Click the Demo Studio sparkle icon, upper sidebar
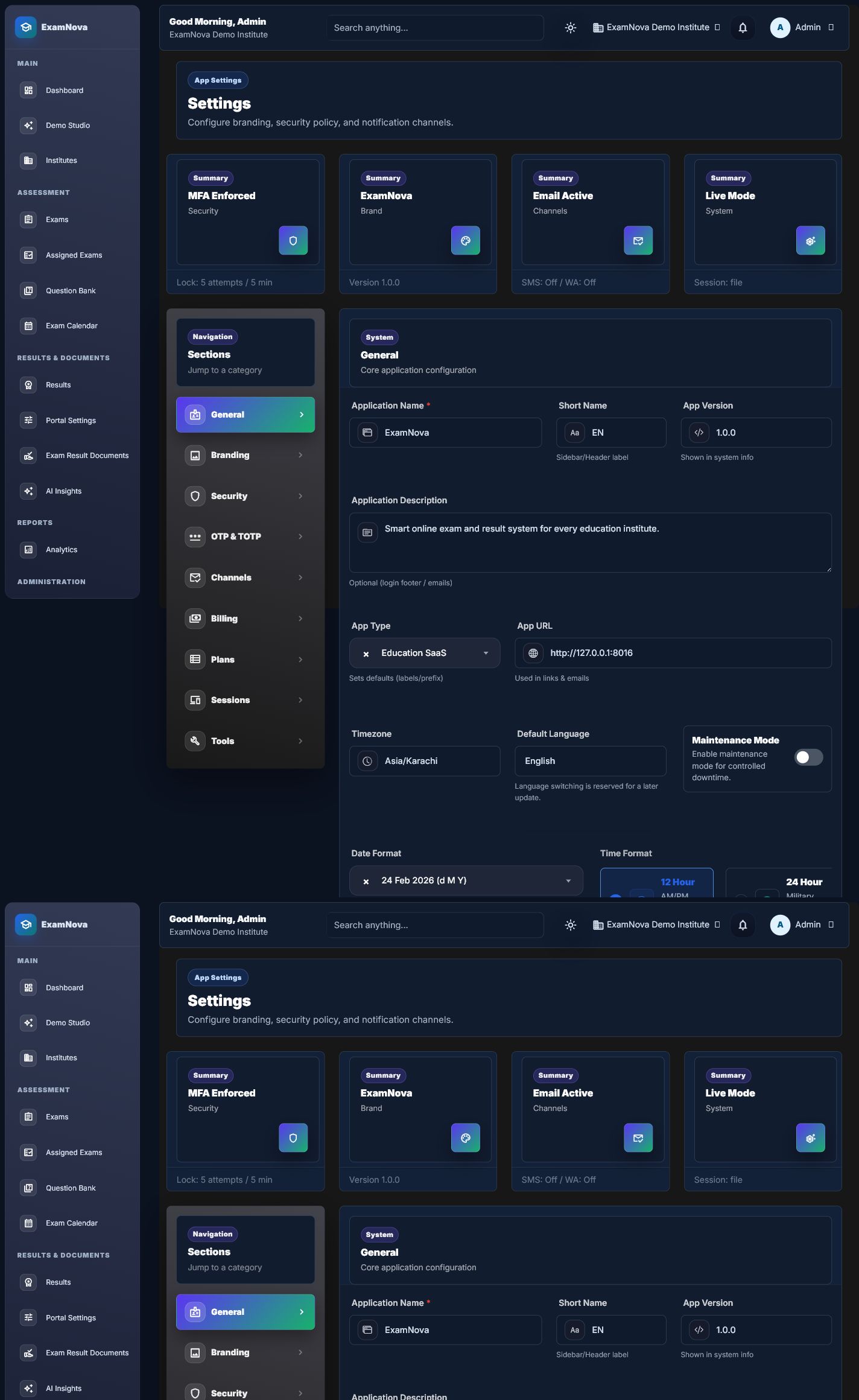The height and width of the screenshot is (1400, 859). (x=28, y=126)
